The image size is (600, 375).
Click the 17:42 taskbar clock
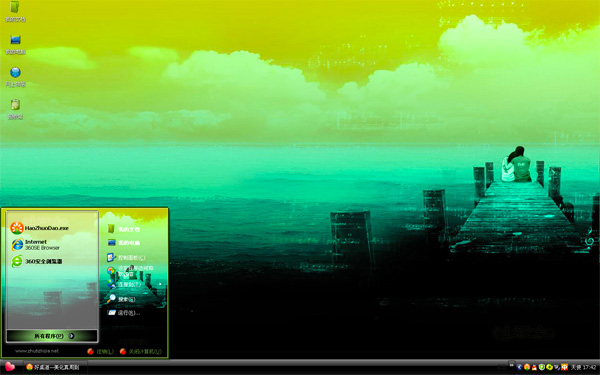(x=589, y=367)
